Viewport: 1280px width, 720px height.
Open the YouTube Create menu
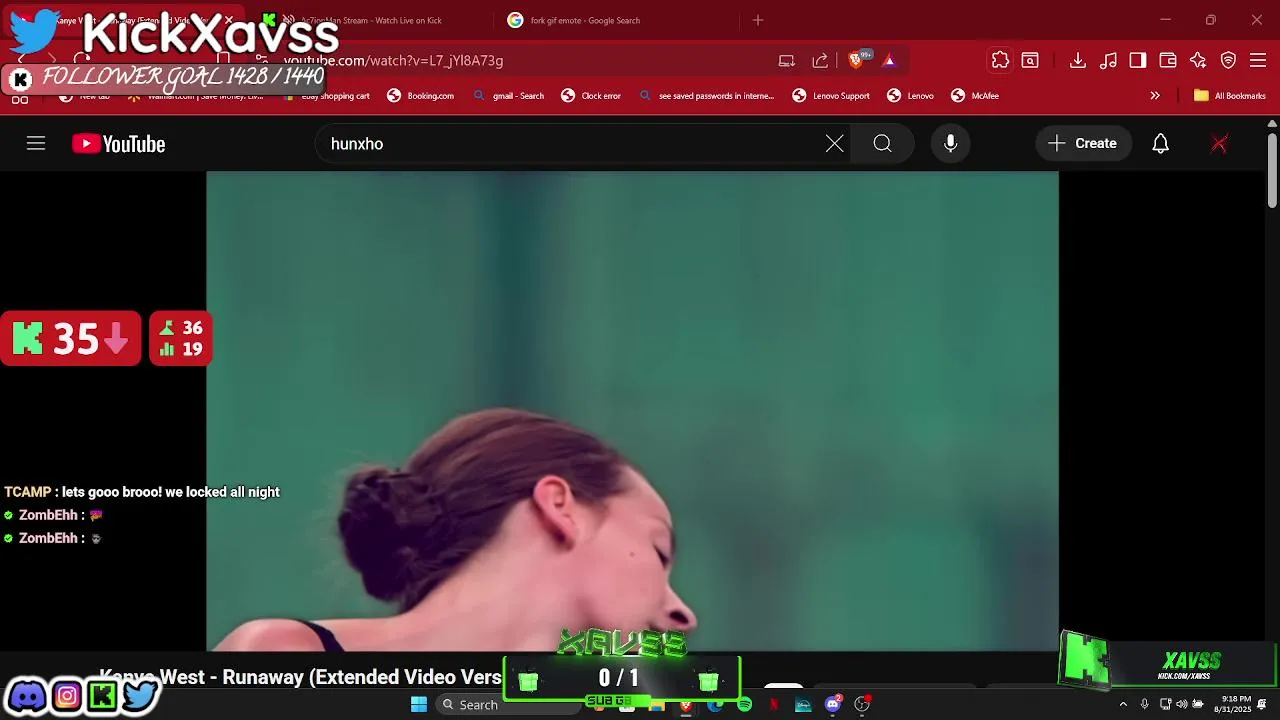(1083, 144)
